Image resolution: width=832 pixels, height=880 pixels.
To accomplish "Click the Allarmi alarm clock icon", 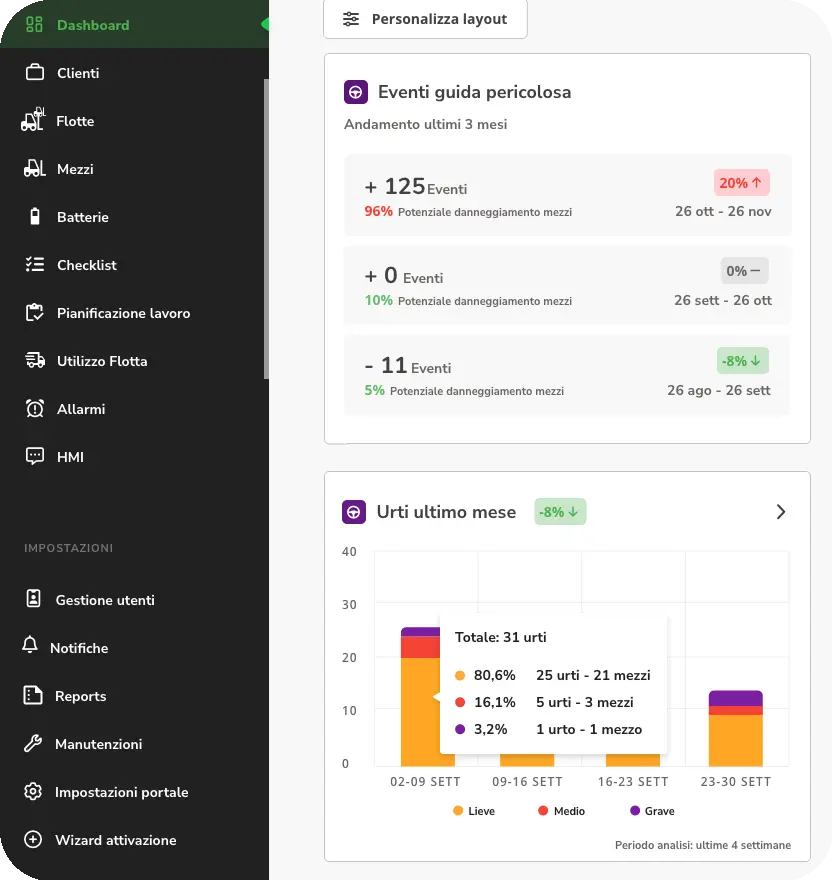I will [x=35, y=409].
